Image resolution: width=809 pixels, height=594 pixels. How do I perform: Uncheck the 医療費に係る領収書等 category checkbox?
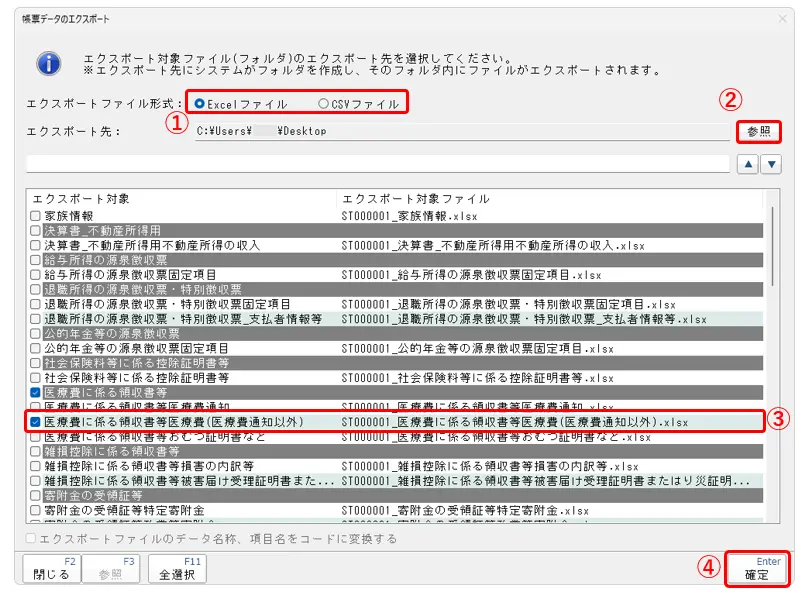click(x=36, y=393)
